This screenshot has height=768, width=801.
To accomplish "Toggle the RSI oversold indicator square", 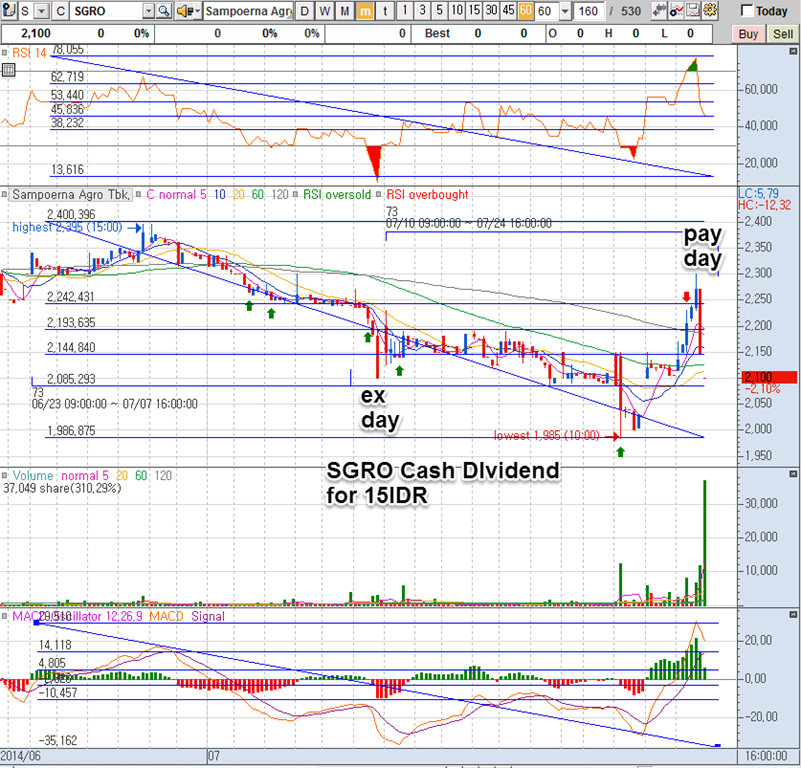I will (x=295, y=195).
